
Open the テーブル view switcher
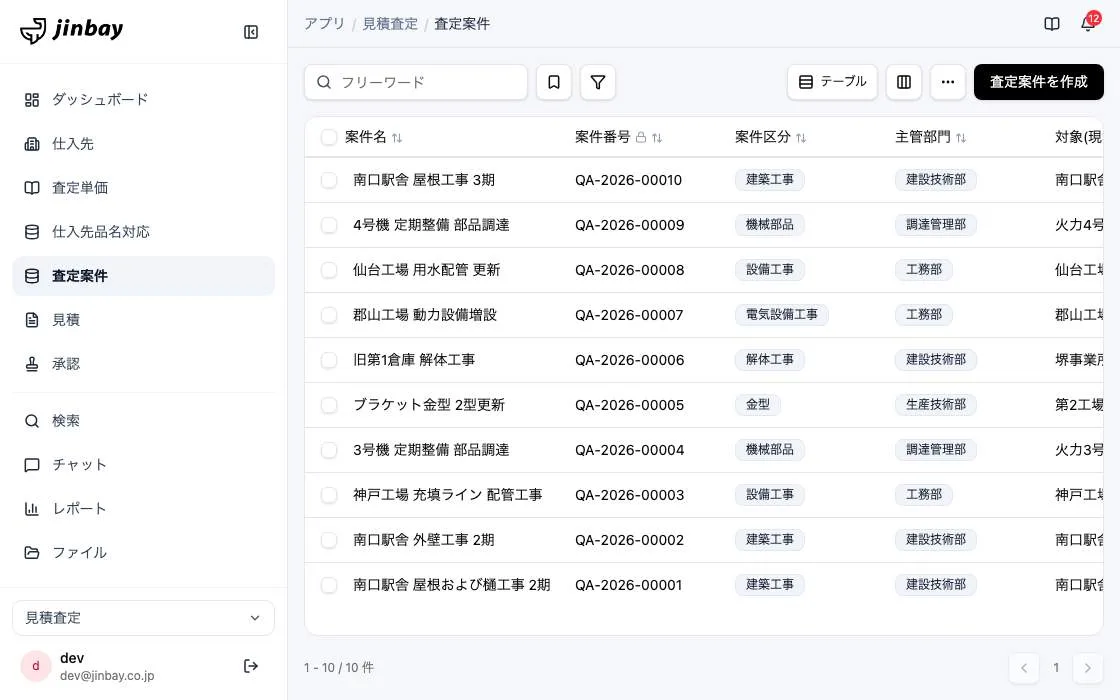tap(832, 82)
